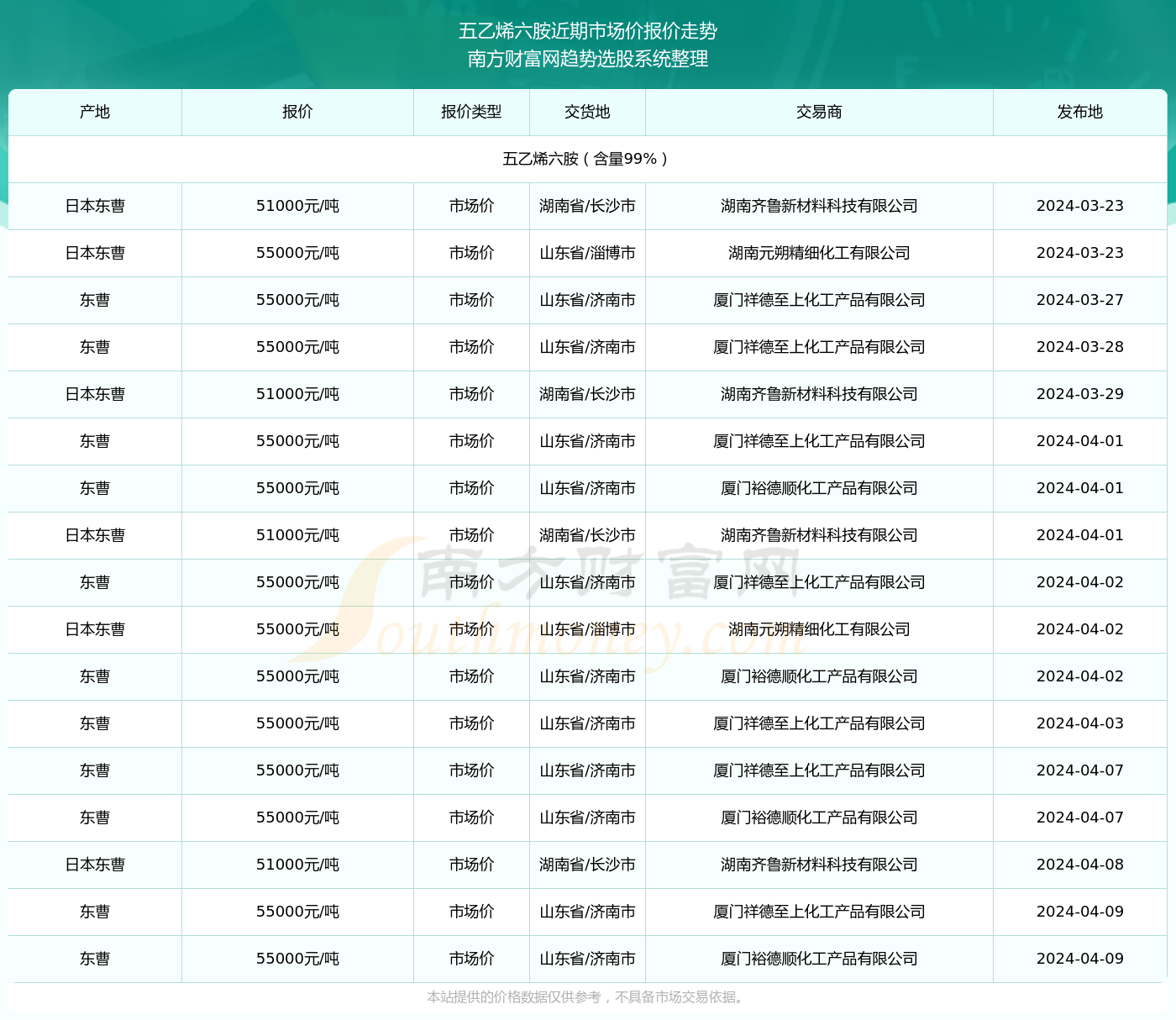Click 市场价 in the 2024-03-28 row

coord(471,347)
